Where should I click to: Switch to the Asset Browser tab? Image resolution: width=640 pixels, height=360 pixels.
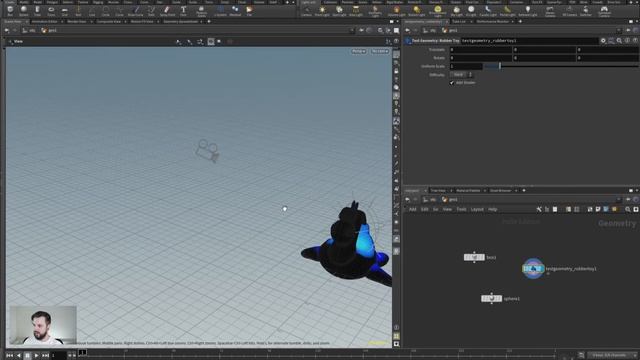[x=500, y=191]
